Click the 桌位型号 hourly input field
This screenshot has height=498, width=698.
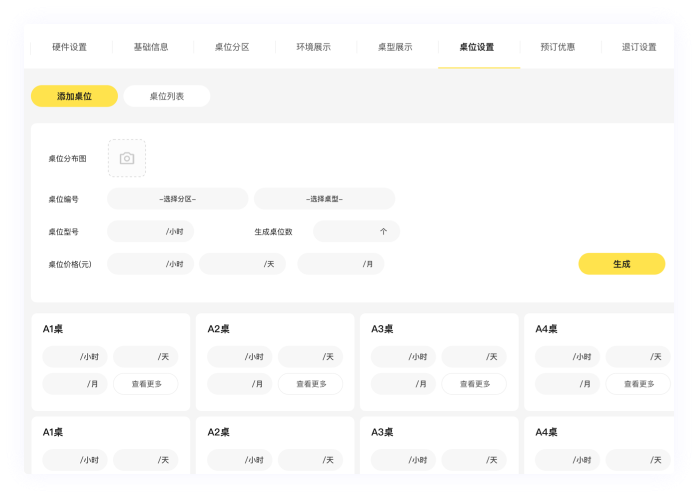[x=150, y=231]
